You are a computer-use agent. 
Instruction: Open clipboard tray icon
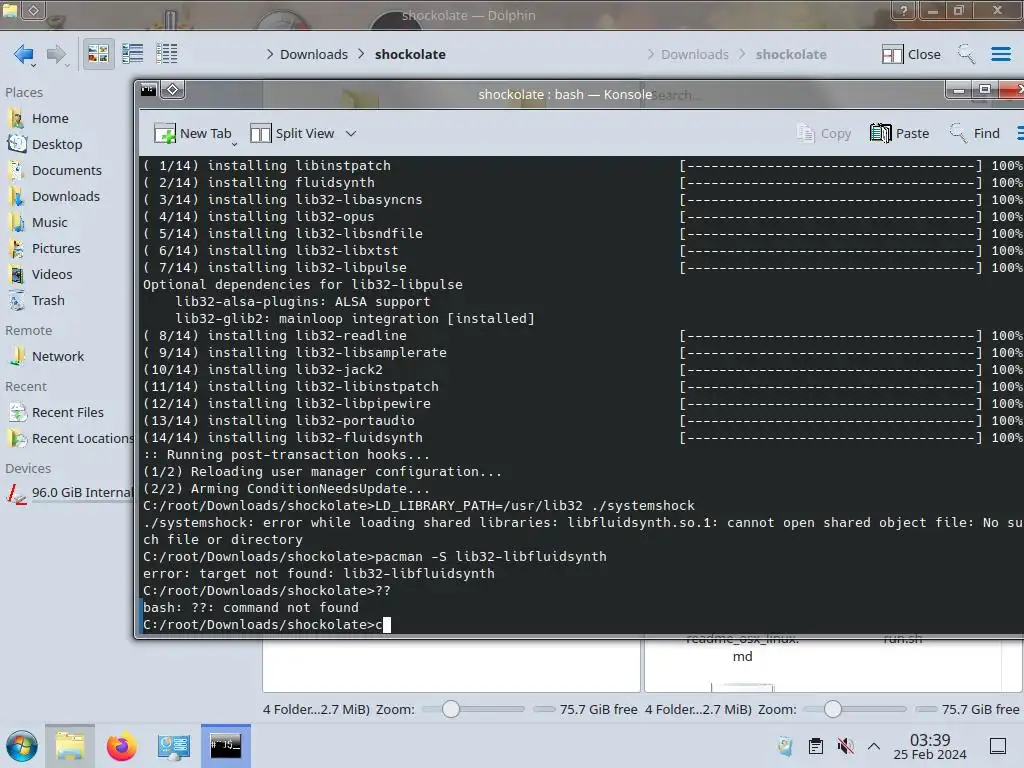816,746
